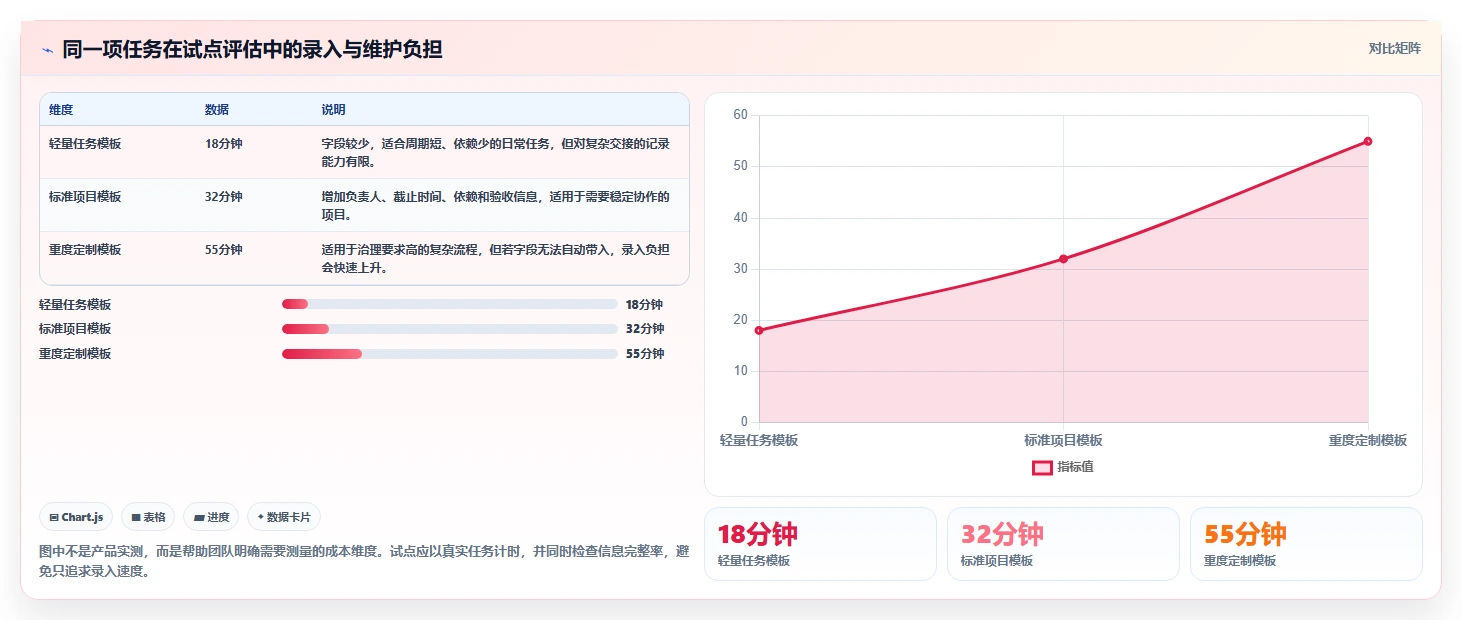Click the 18分钟 table cell
Viewport: 1462px width, 620px height.
224,144
